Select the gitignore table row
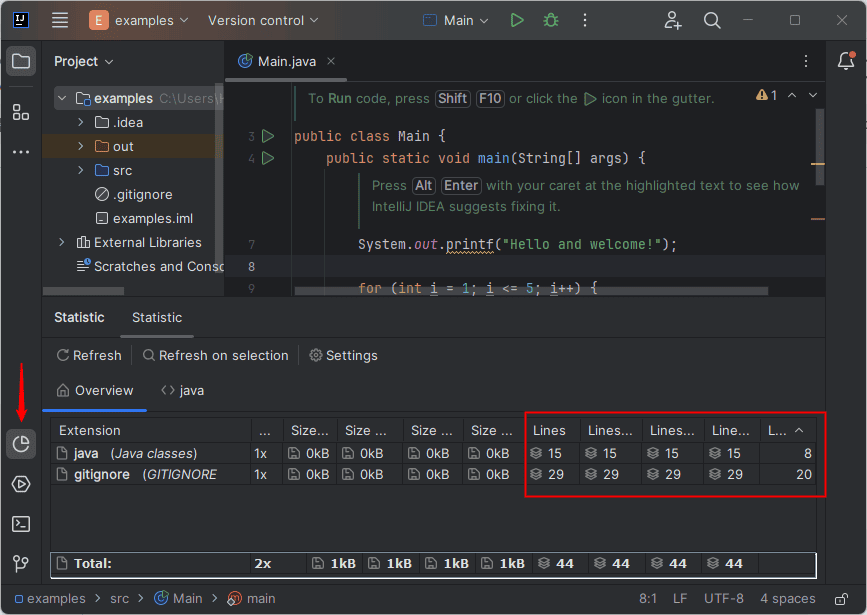867x615 pixels. click(433, 475)
